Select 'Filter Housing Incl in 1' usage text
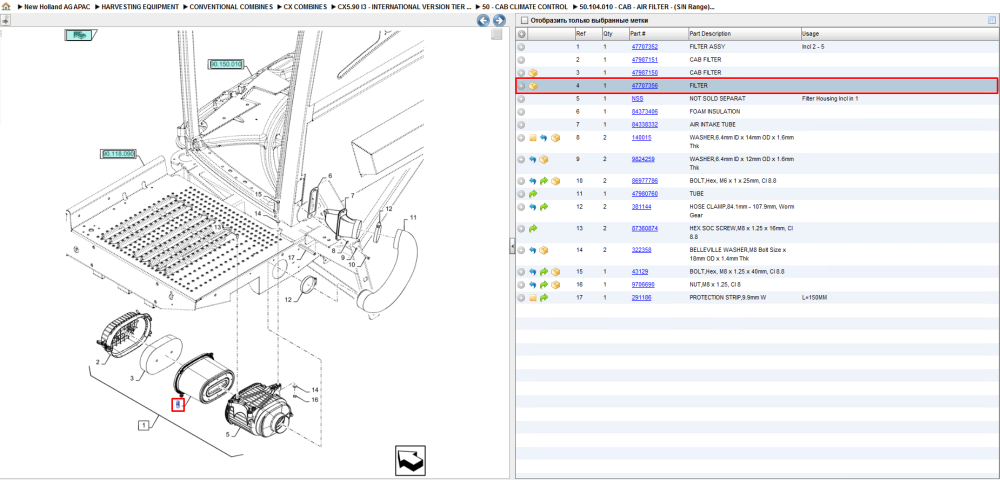Image resolution: width=1000 pixels, height=480 pixels. 832,99
